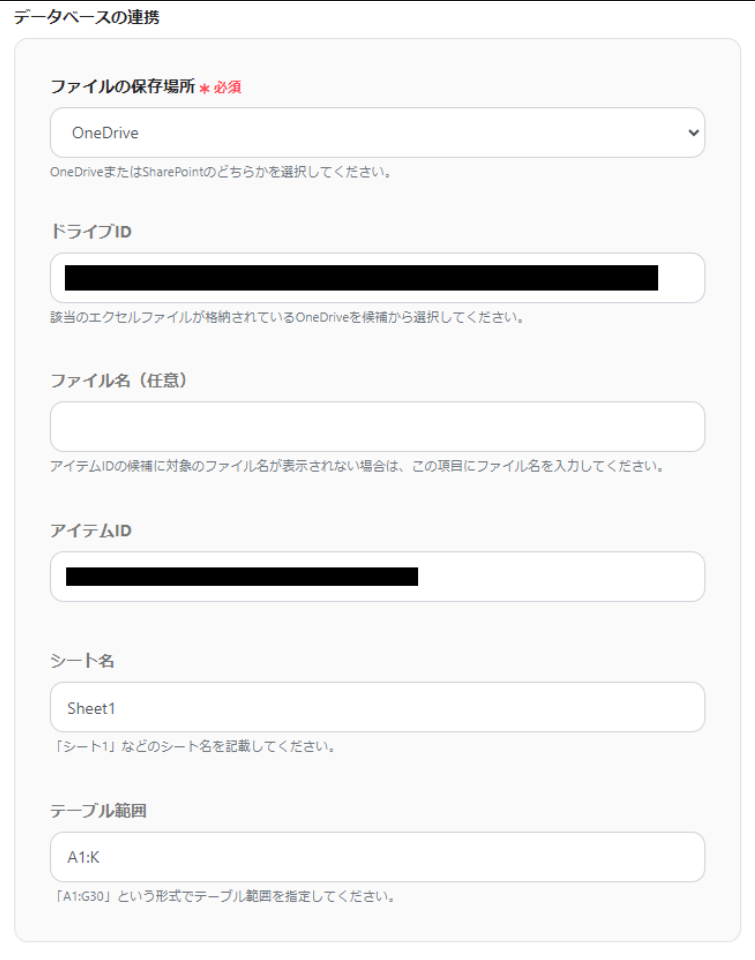The image size is (755, 960).
Task: Click the シート名 label text
Action: coord(82,661)
